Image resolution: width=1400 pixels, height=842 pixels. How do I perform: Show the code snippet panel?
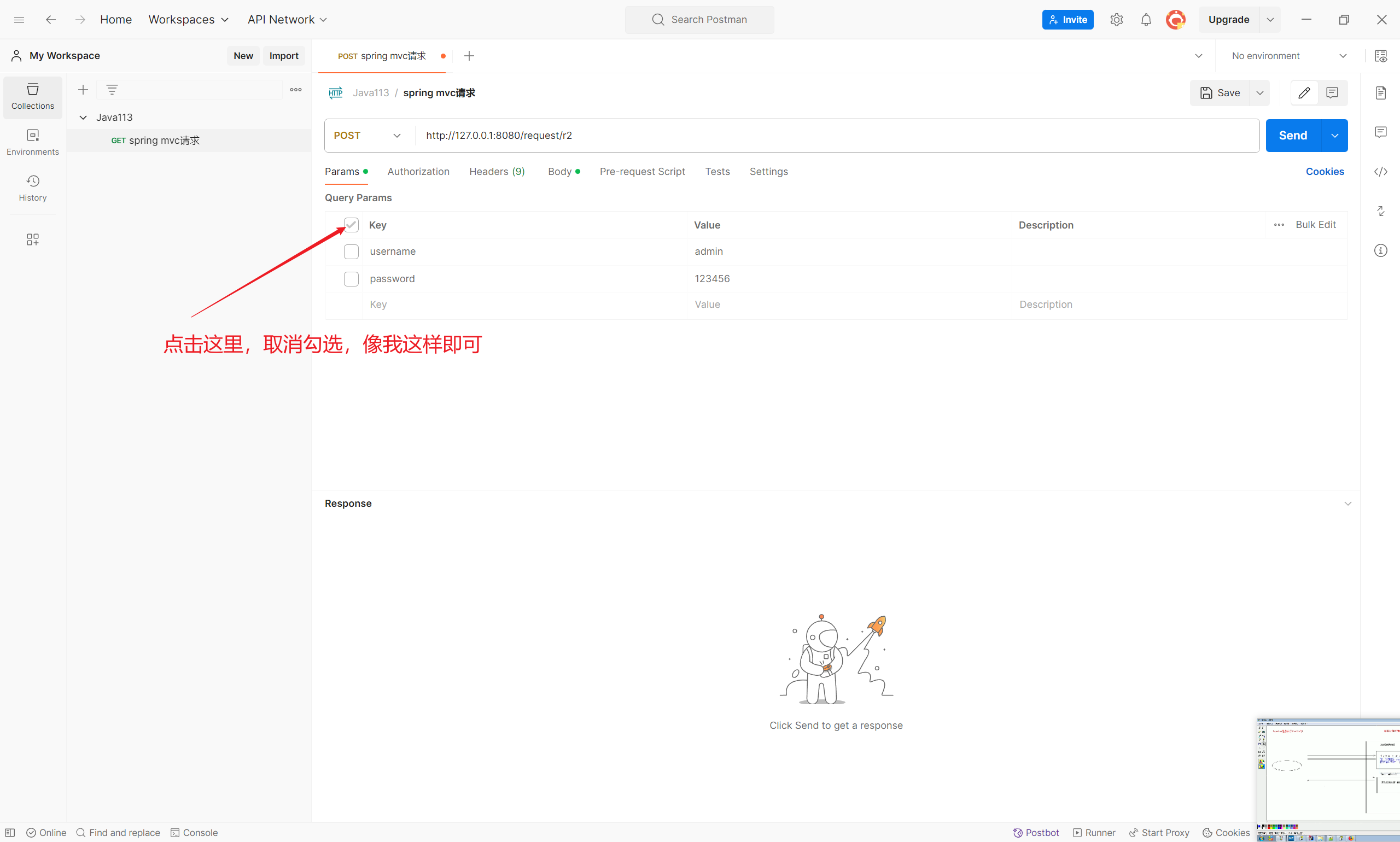click(1380, 171)
